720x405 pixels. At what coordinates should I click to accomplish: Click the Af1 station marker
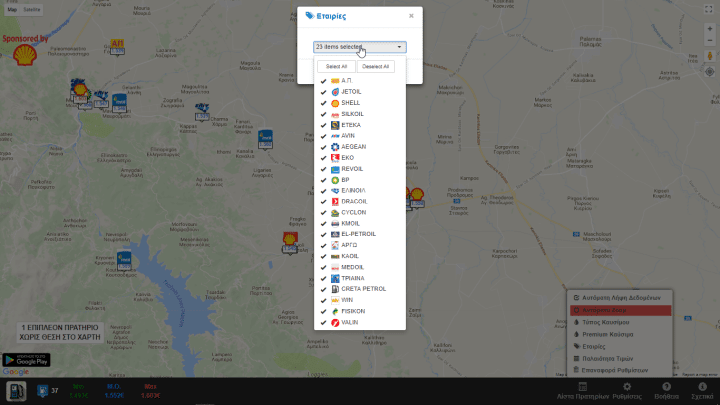coord(117,47)
